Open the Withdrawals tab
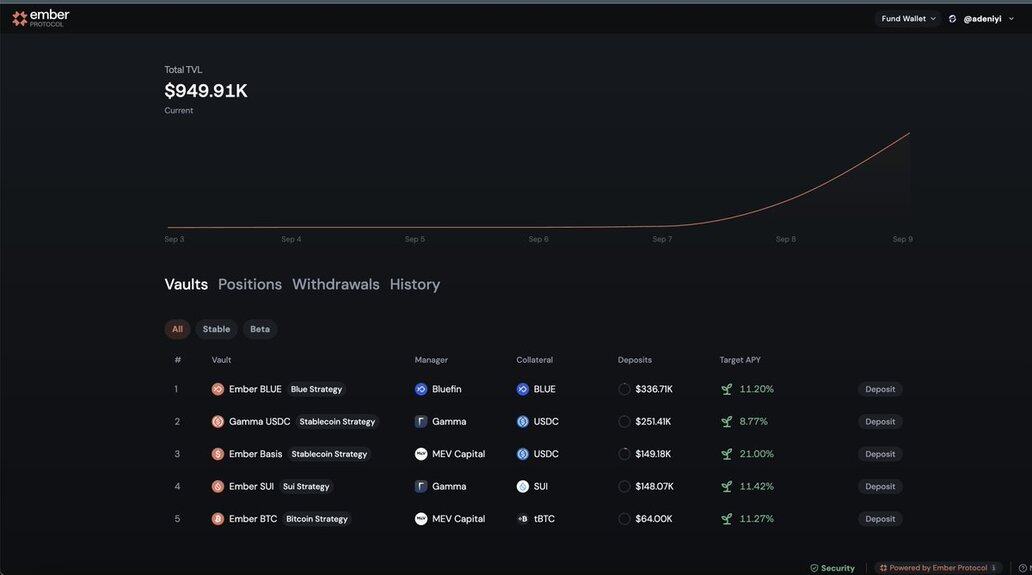The height and width of the screenshot is (575, 1032). (336, 284)
